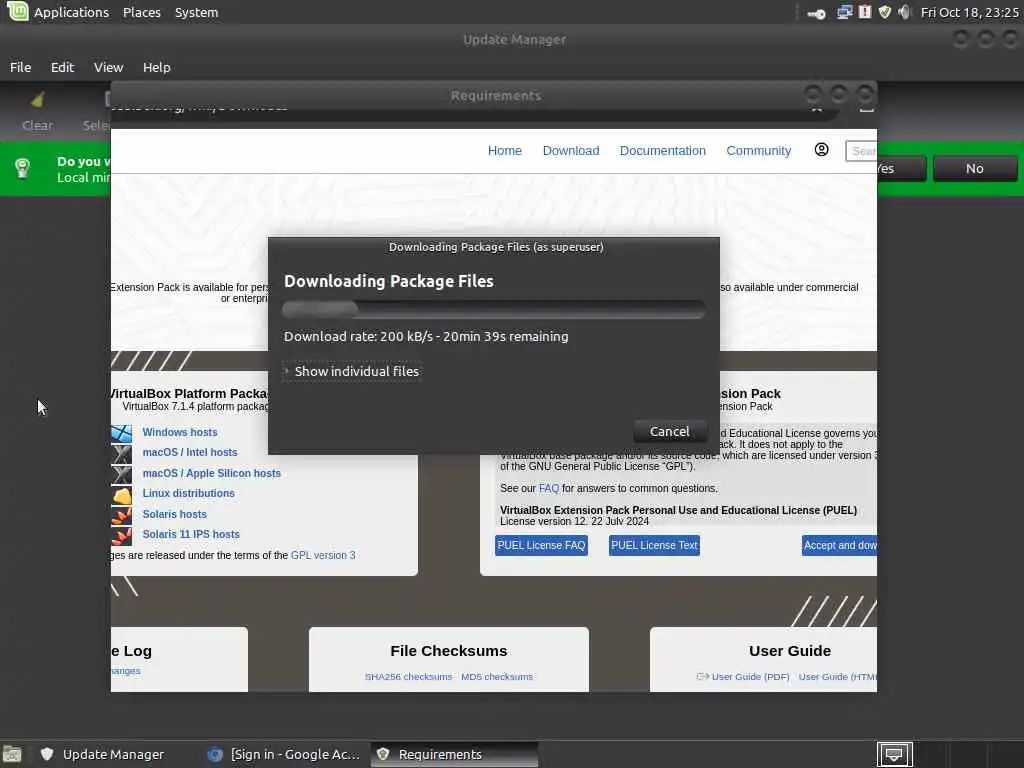Switch to Sign in - Google taskbar item
This screenshot has width=1024, height=768.
tap(285, 754)
